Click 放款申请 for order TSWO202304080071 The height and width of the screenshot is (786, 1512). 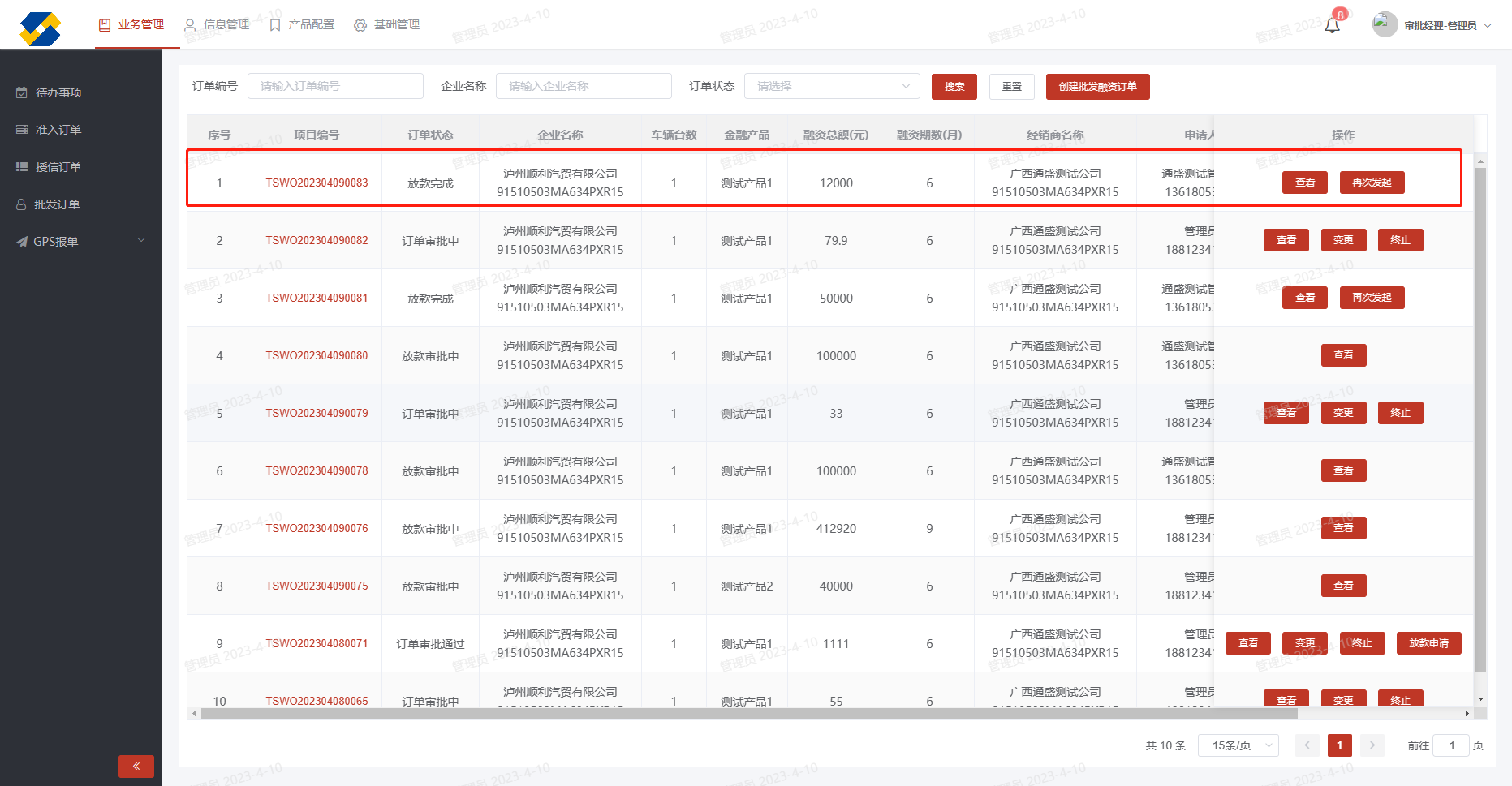pos(1428,643)
